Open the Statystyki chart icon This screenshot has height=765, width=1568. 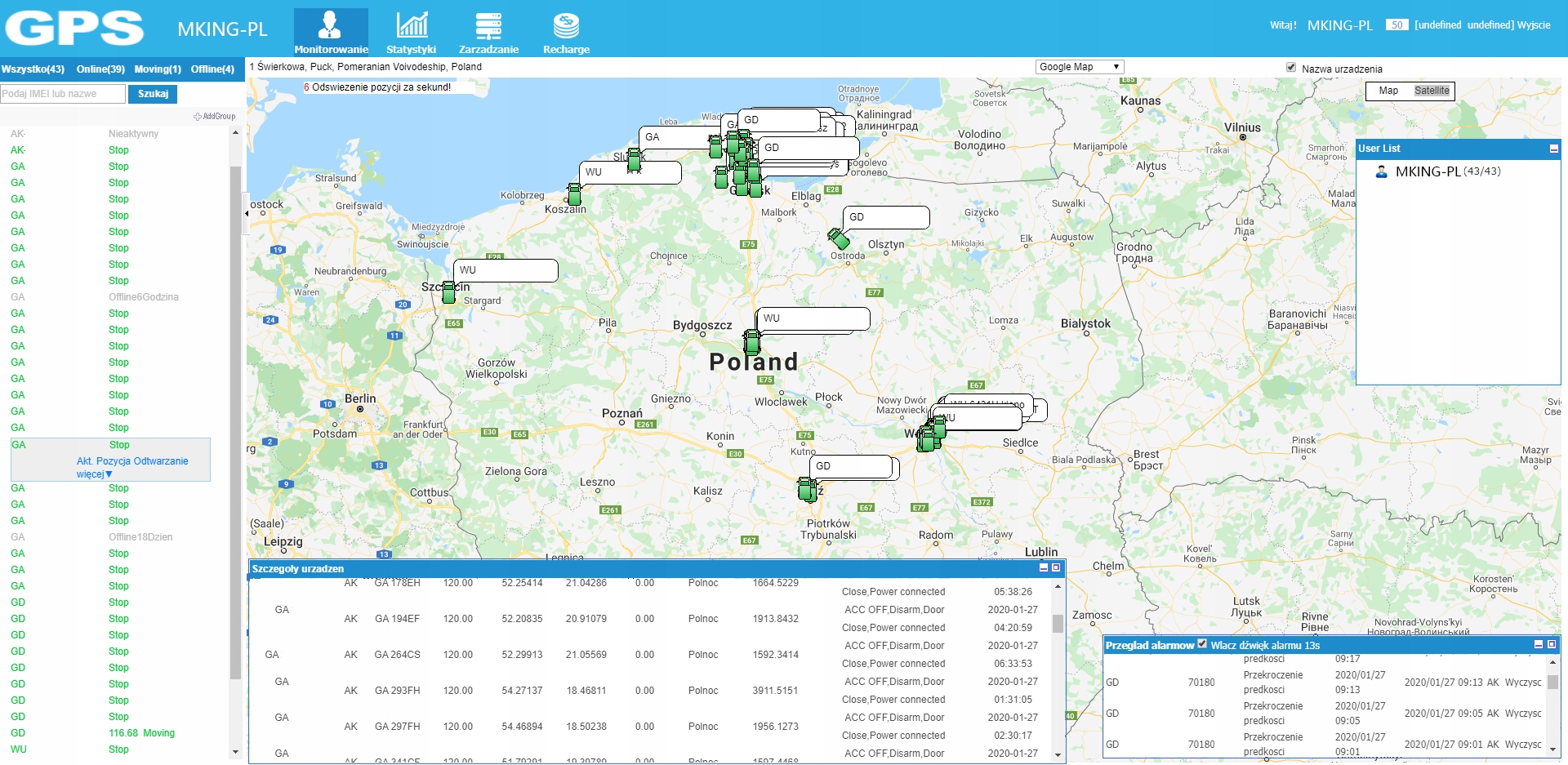tap(412, 25)
